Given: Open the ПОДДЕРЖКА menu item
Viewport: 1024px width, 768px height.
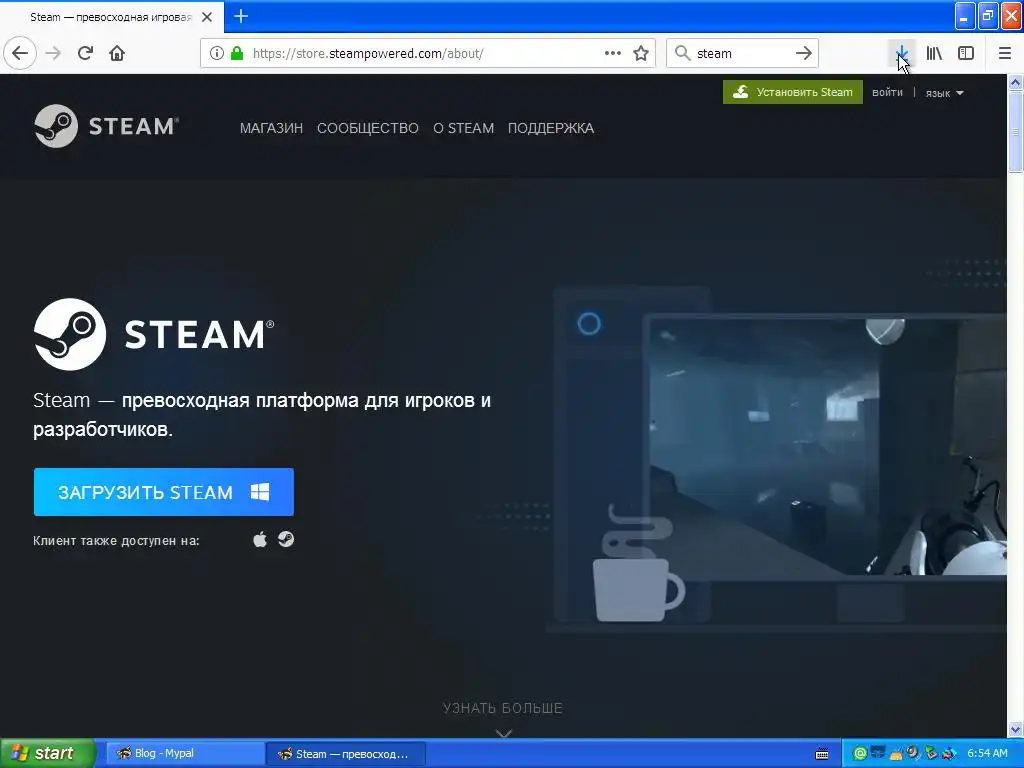Looking at the screenshot, I should coord(551,128).
